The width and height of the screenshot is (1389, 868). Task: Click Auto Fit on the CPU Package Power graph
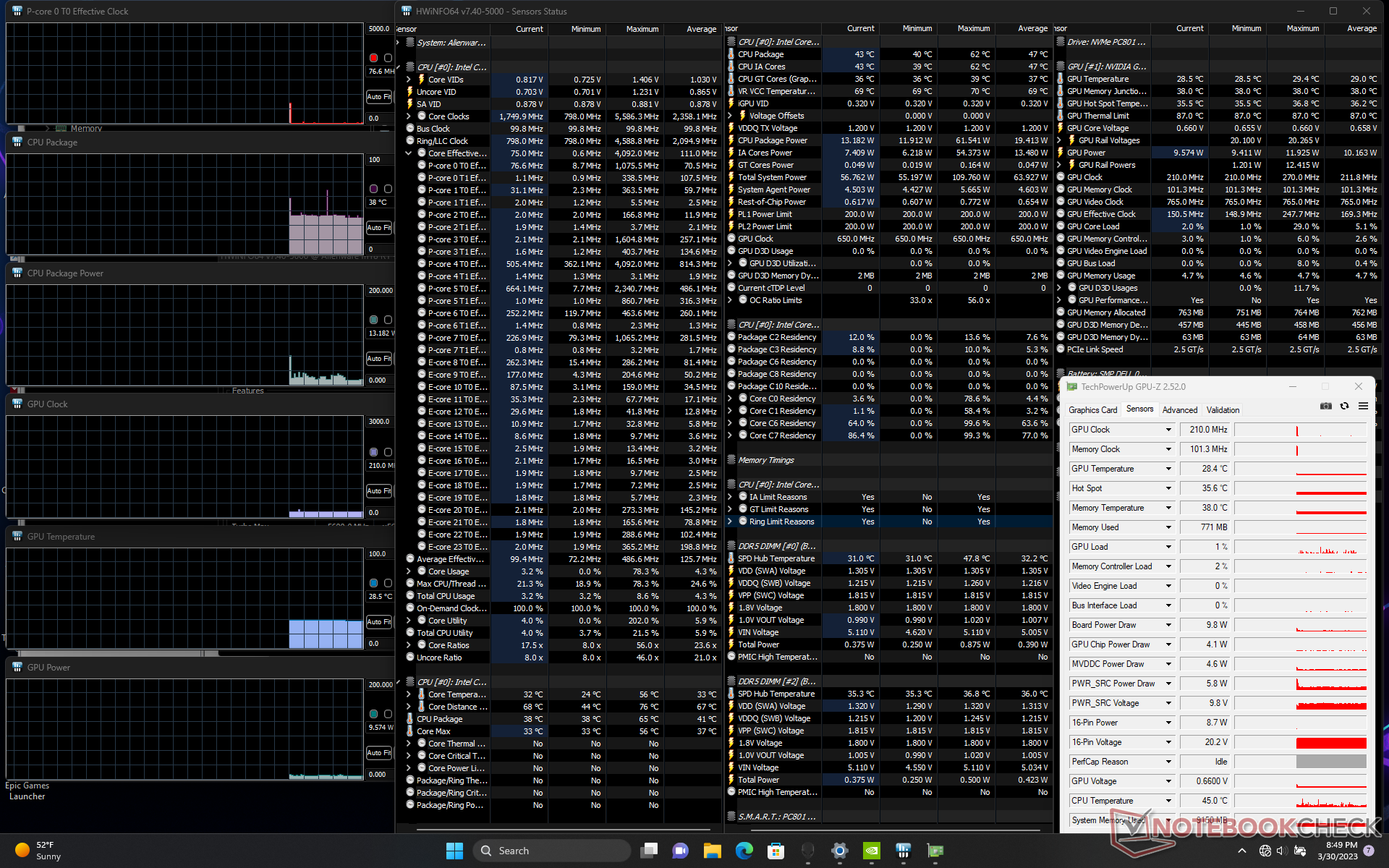pos(378,359)
